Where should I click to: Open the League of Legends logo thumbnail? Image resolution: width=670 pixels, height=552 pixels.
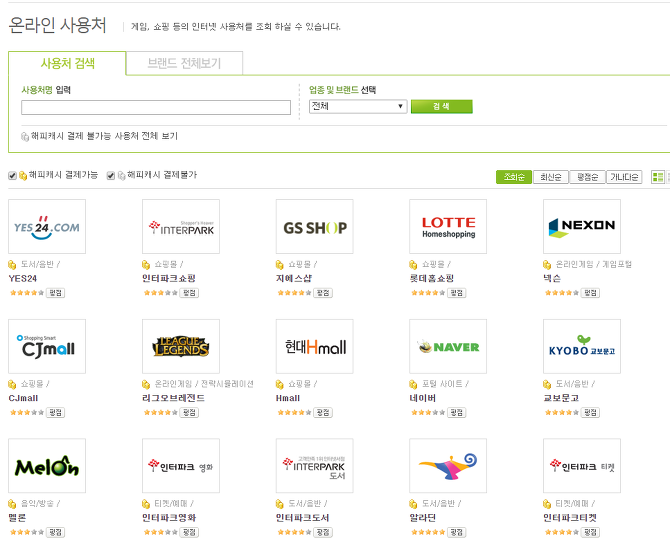[x=181, y=346]
